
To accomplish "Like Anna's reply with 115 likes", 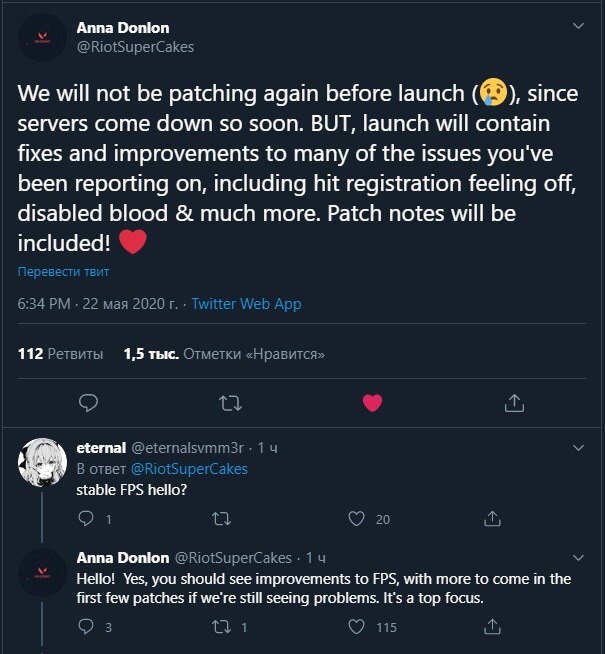I will pyautogui.click(x=355, y=627).
